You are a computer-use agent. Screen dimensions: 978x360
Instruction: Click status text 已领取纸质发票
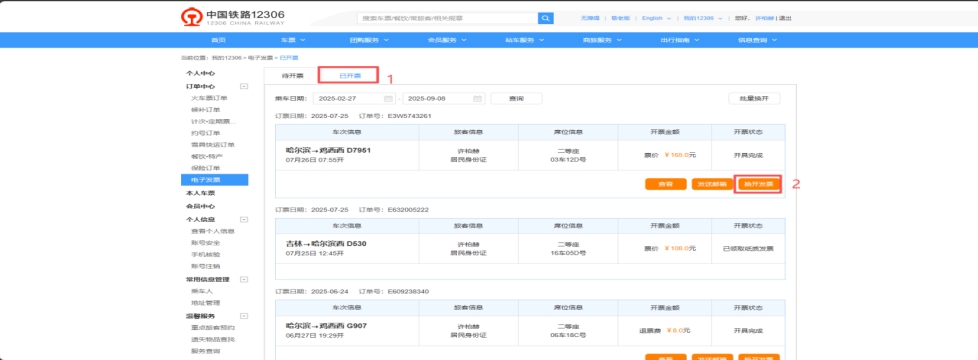pos(748,248)
